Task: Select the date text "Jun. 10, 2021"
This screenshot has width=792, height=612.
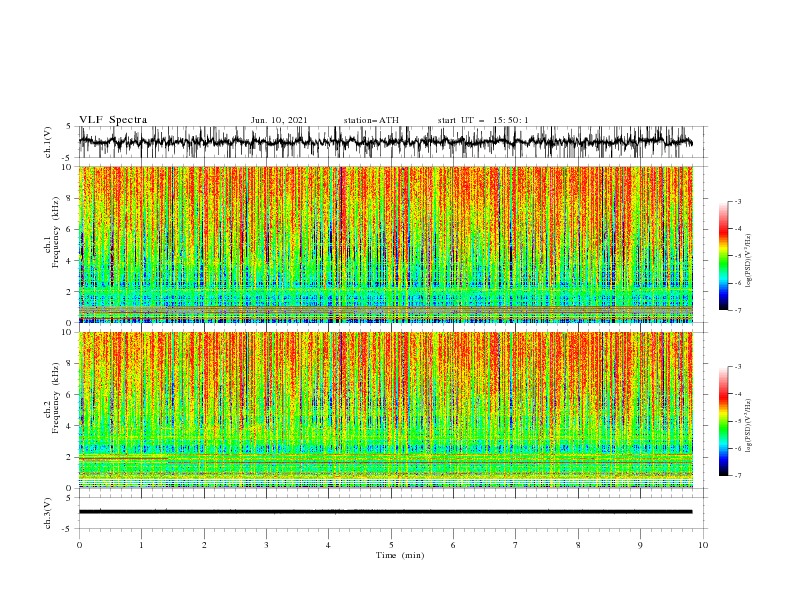Action: click(x=279, y=120)
